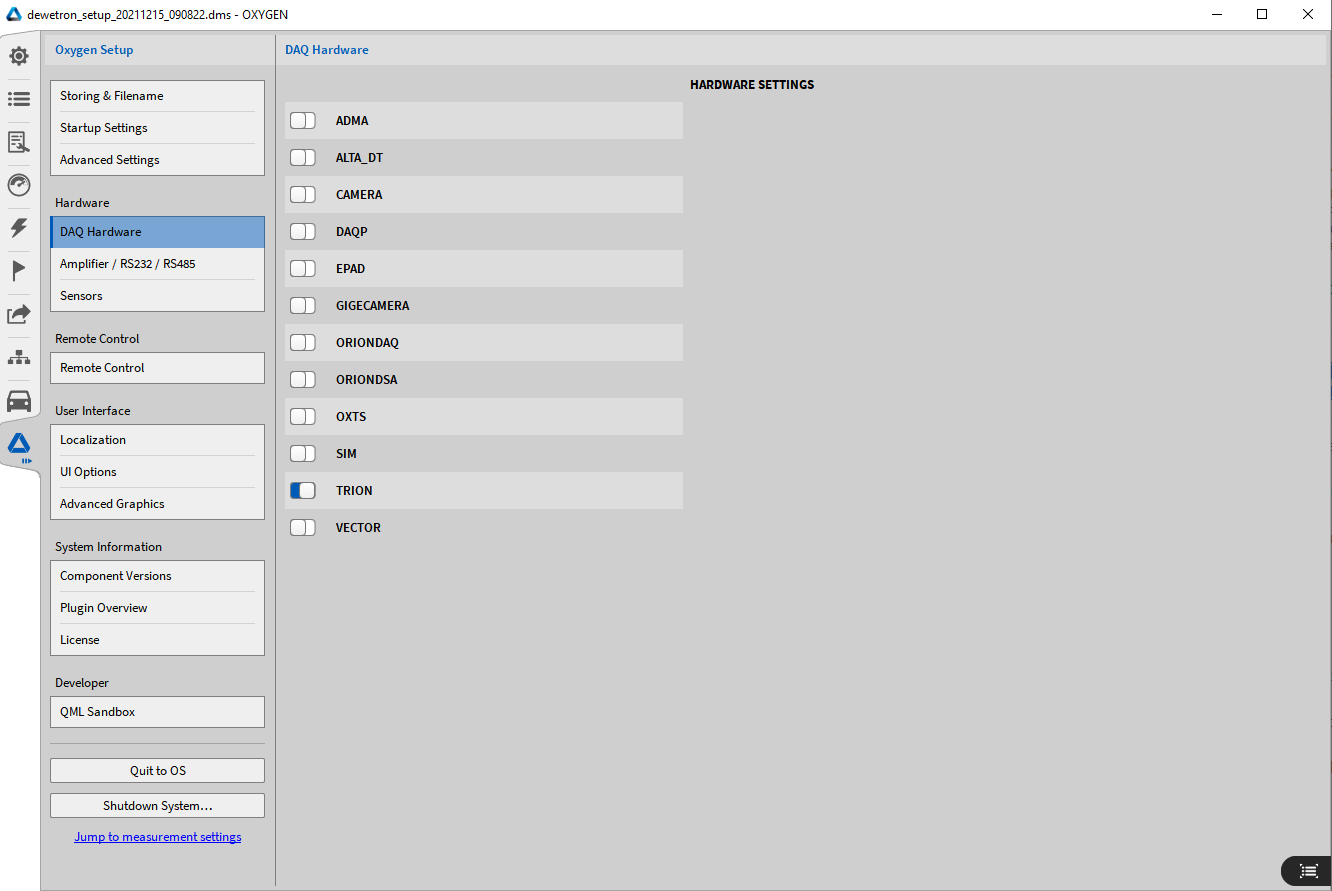This screenshot has width=1332, height=891.
Task: Follow the Jump to measurement settings link
Action: (x=157, y=837)
